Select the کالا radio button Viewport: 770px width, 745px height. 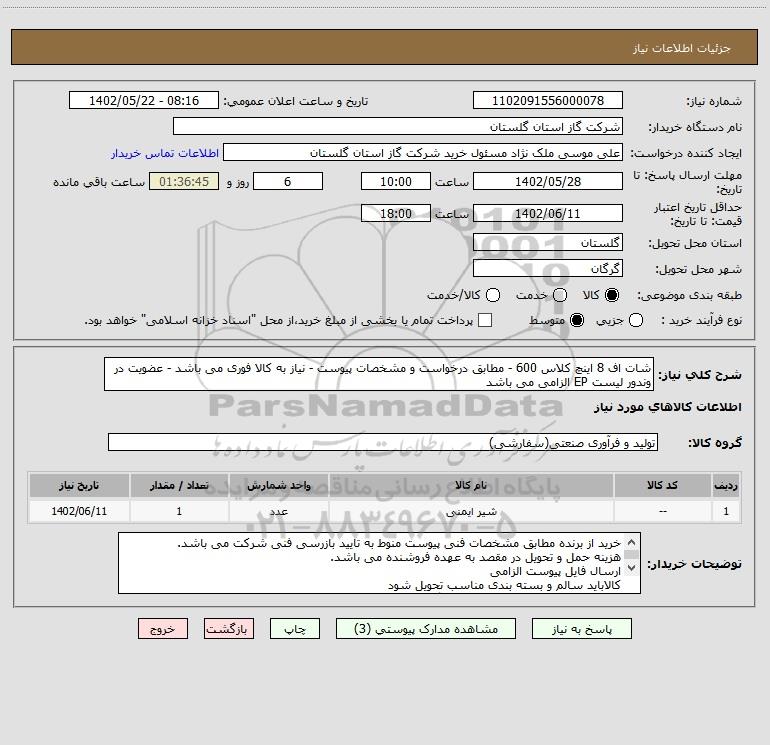pyautogui.click(x=612, y=295)
